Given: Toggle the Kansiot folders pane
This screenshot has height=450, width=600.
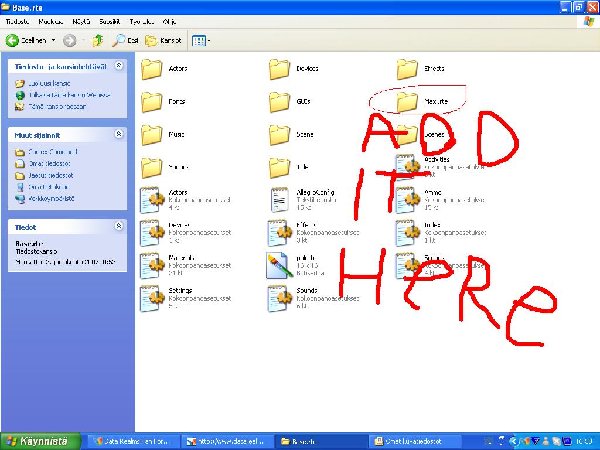Looking at the screenshot, I should tap(163, 40).
